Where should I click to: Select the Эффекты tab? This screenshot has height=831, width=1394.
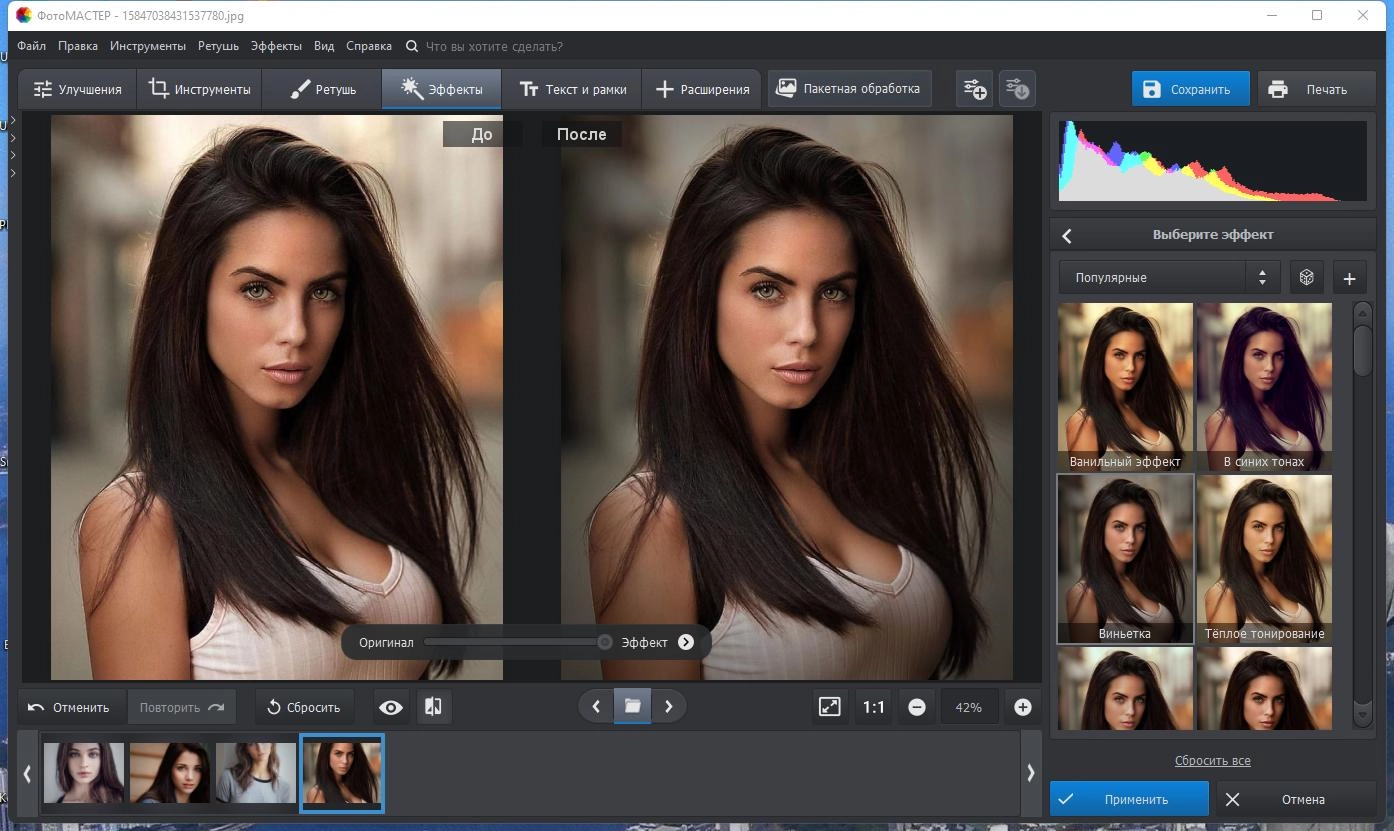(441, 89)
